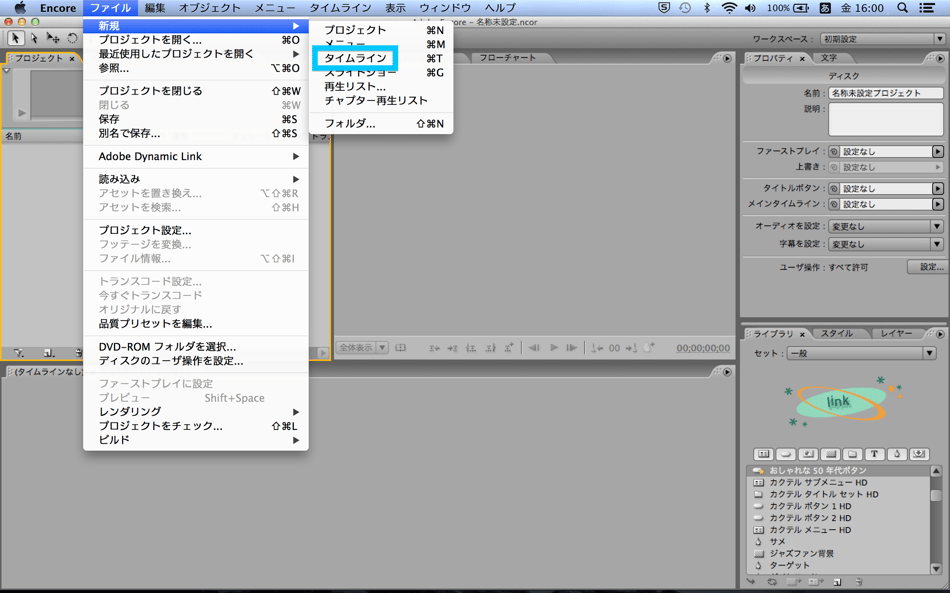This screenshot has height=593, width=950.
Task: Toggle menus filter button in Library
Action: pyautogui.click(x=763, y=454)
